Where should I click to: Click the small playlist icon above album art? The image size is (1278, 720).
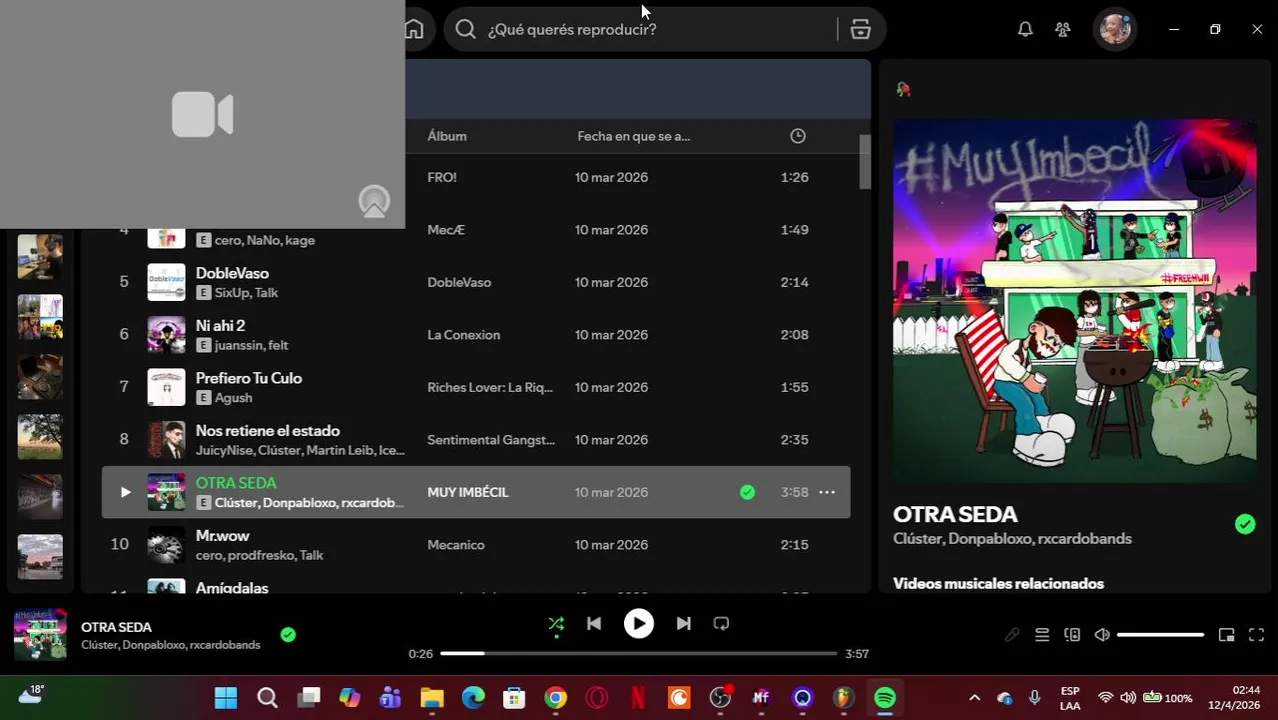pos(903,89)
